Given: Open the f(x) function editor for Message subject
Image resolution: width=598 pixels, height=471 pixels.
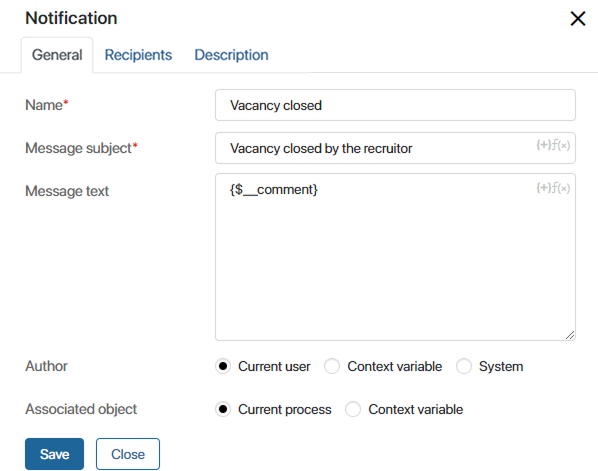Looking at the screenshot, I should (561, 145).
